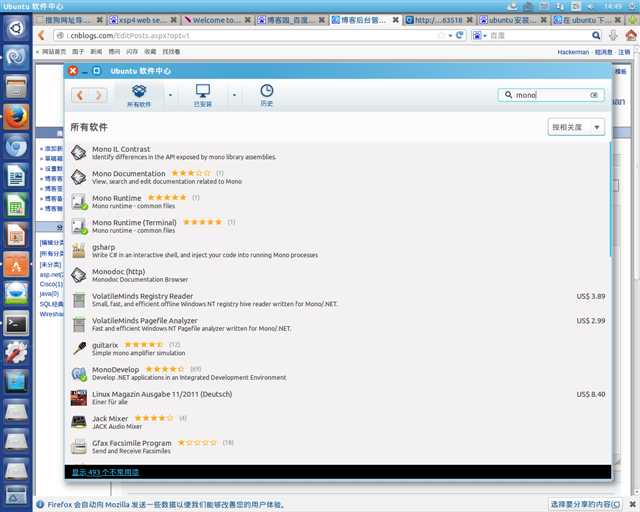The width and height of the screenshot is (640, 512).
Task: Click US$ 8.40 price of Linux Magazin
Action: click(x=591, y=394)
